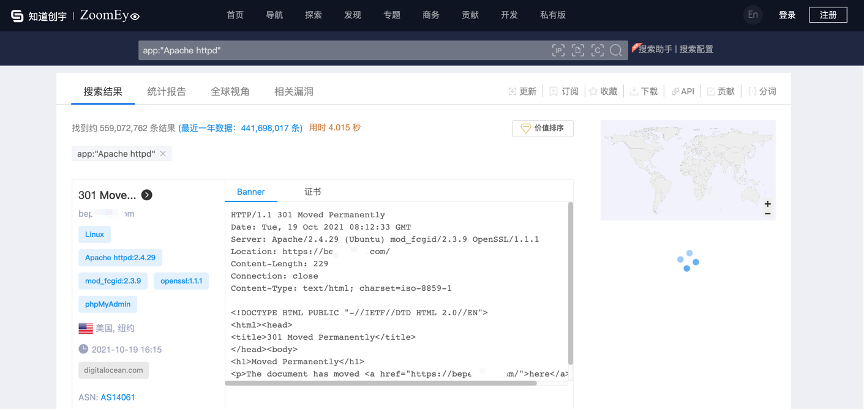Click the 301 Move... result title
Viewport: 864px width, 410px height.
coord(107,195)
